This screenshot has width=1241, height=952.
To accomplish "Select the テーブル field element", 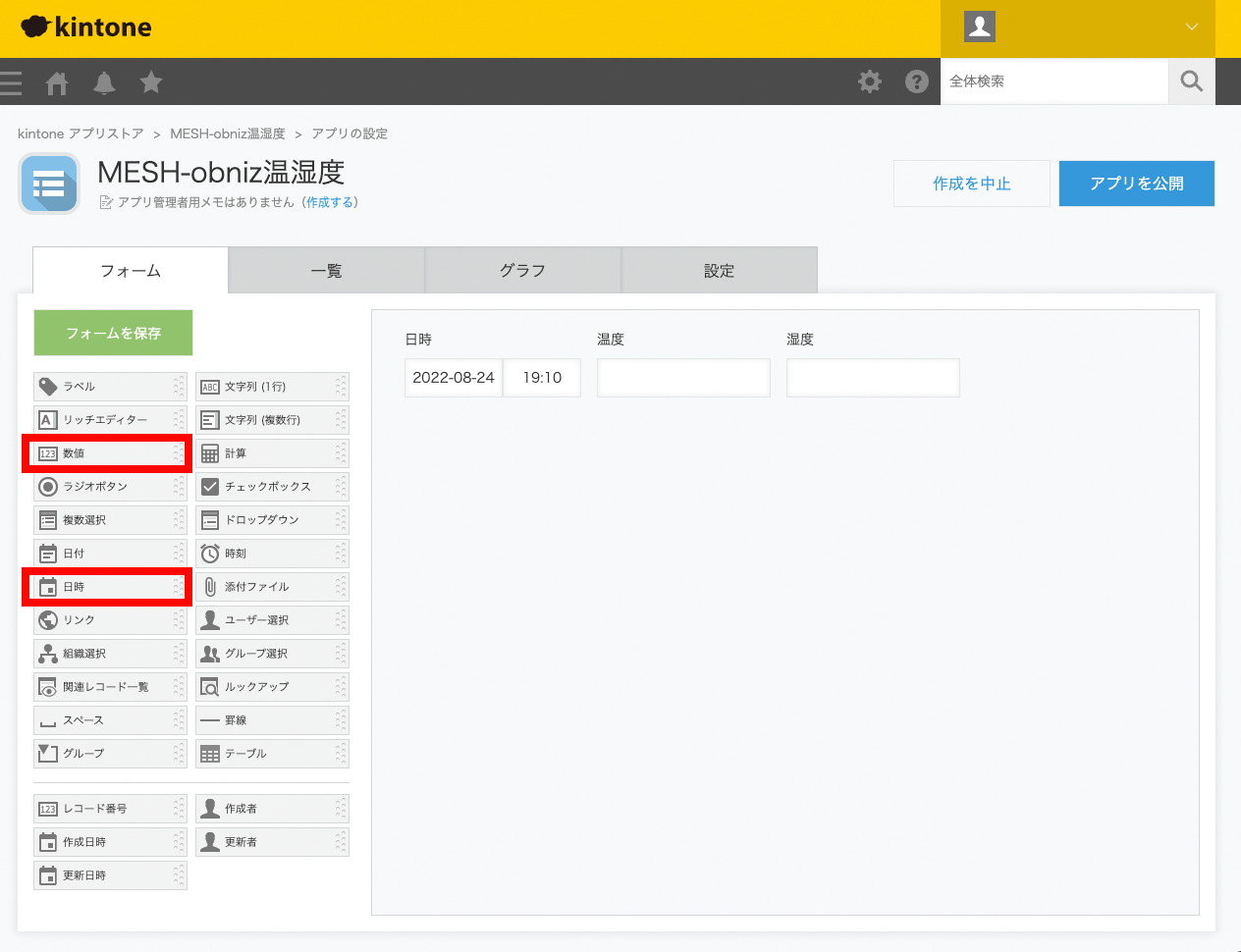I will coord(272,754).
